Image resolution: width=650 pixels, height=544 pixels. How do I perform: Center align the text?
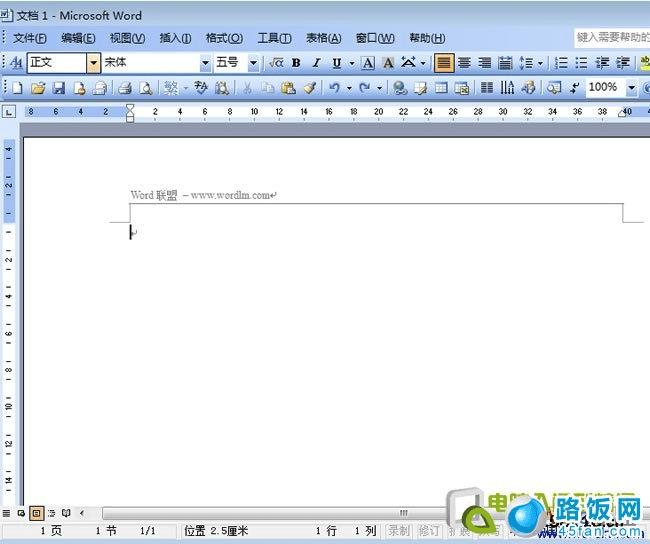tap(464, 63)
